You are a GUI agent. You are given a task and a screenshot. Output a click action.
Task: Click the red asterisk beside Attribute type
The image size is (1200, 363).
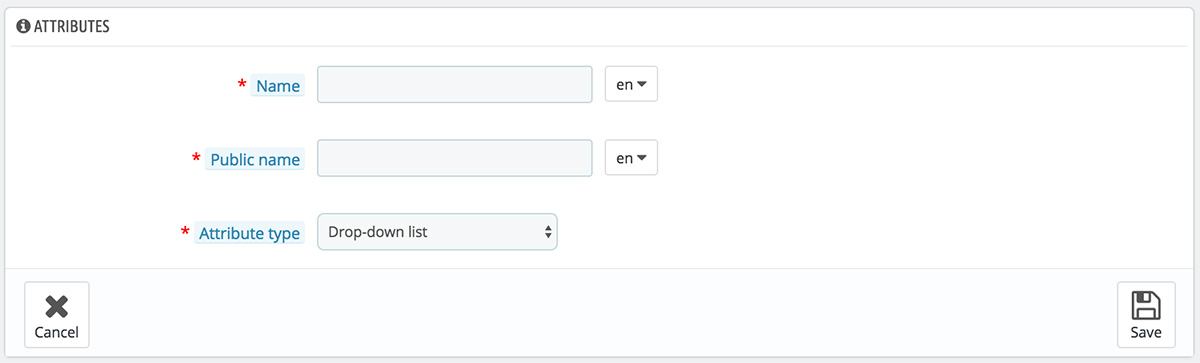click(x=185, y=232)
